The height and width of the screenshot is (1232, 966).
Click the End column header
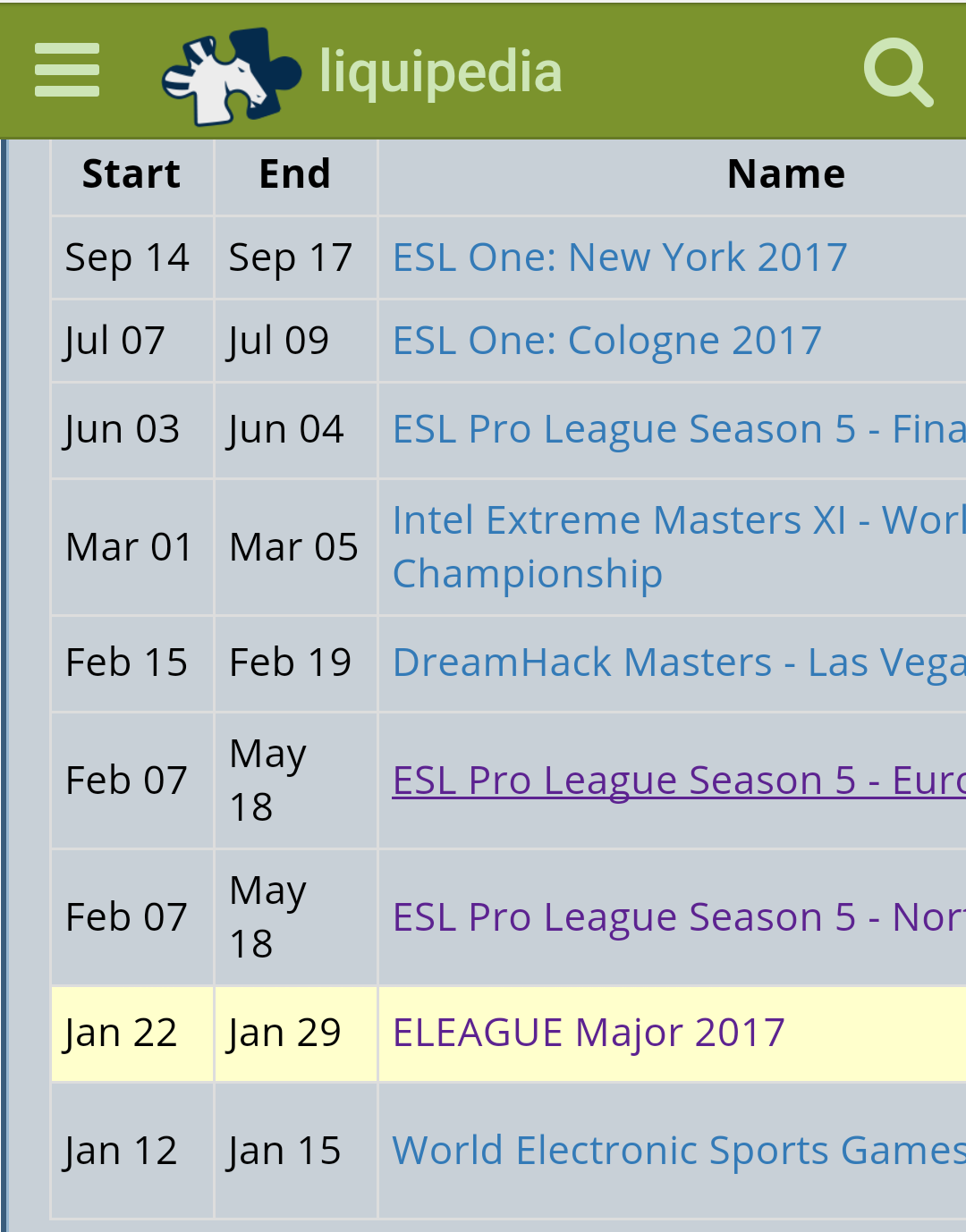click(295, 174)
